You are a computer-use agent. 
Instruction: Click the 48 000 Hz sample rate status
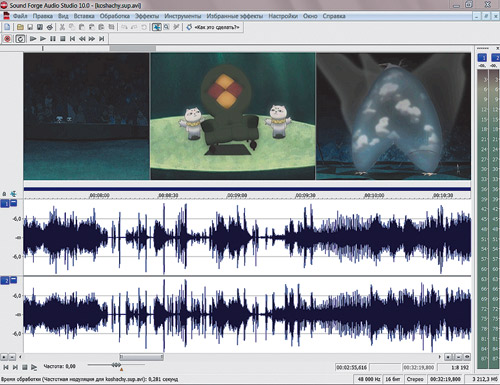369,379
